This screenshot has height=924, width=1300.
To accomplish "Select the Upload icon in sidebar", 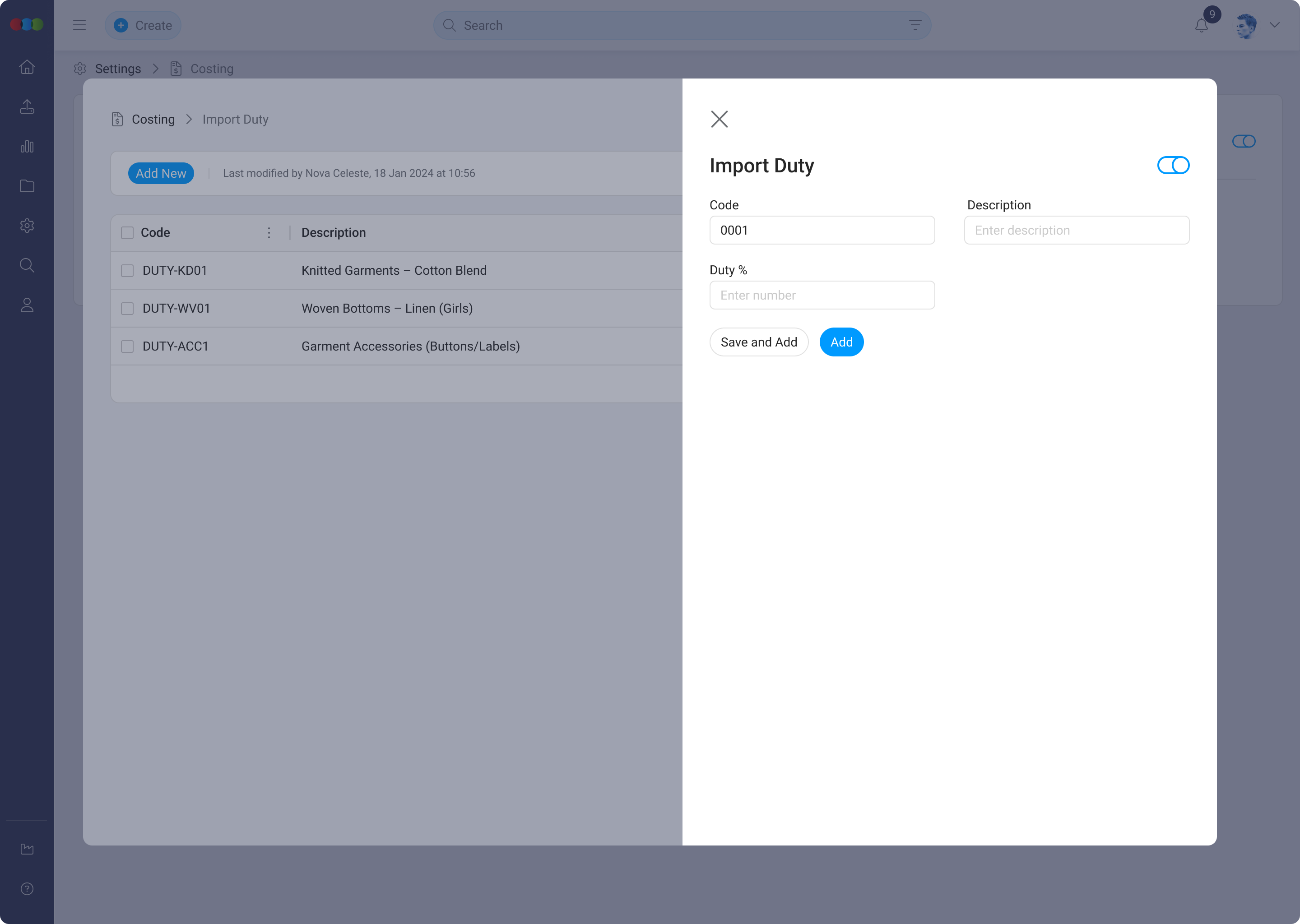I will point(27,106).
